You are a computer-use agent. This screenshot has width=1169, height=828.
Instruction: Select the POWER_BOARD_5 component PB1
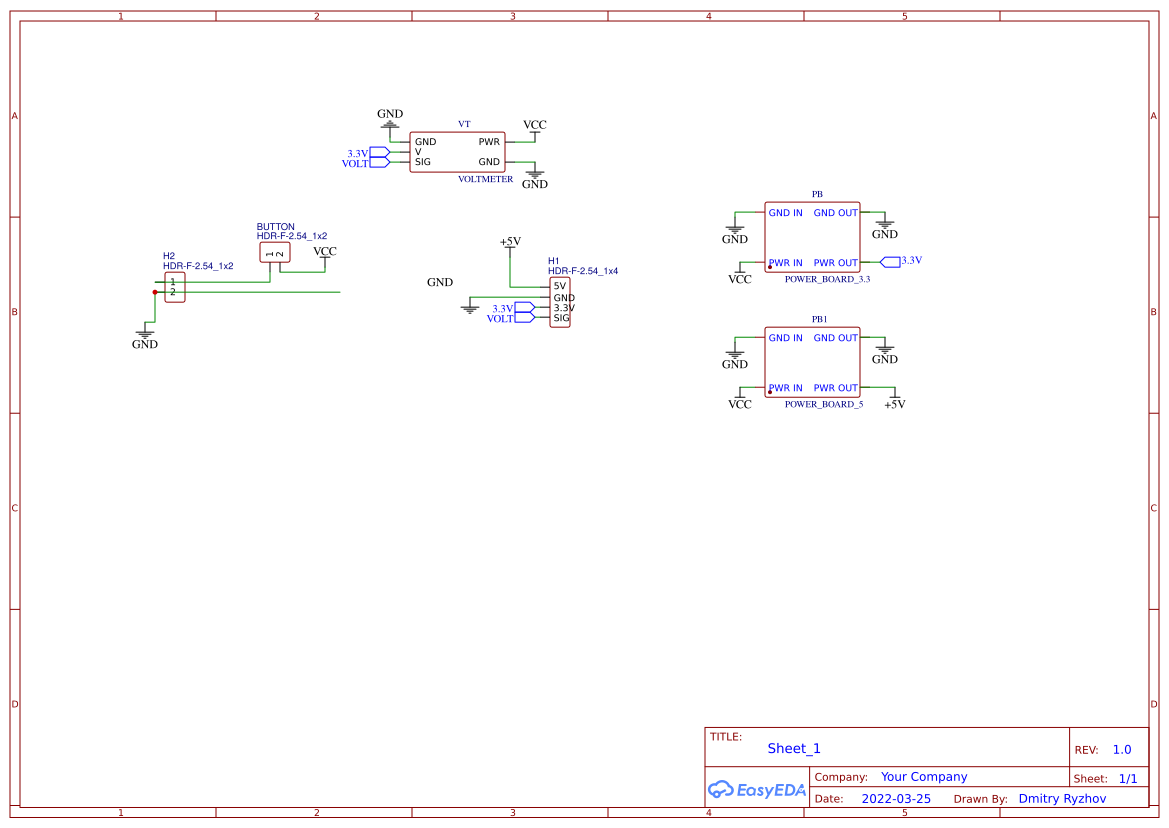[812, 362]
